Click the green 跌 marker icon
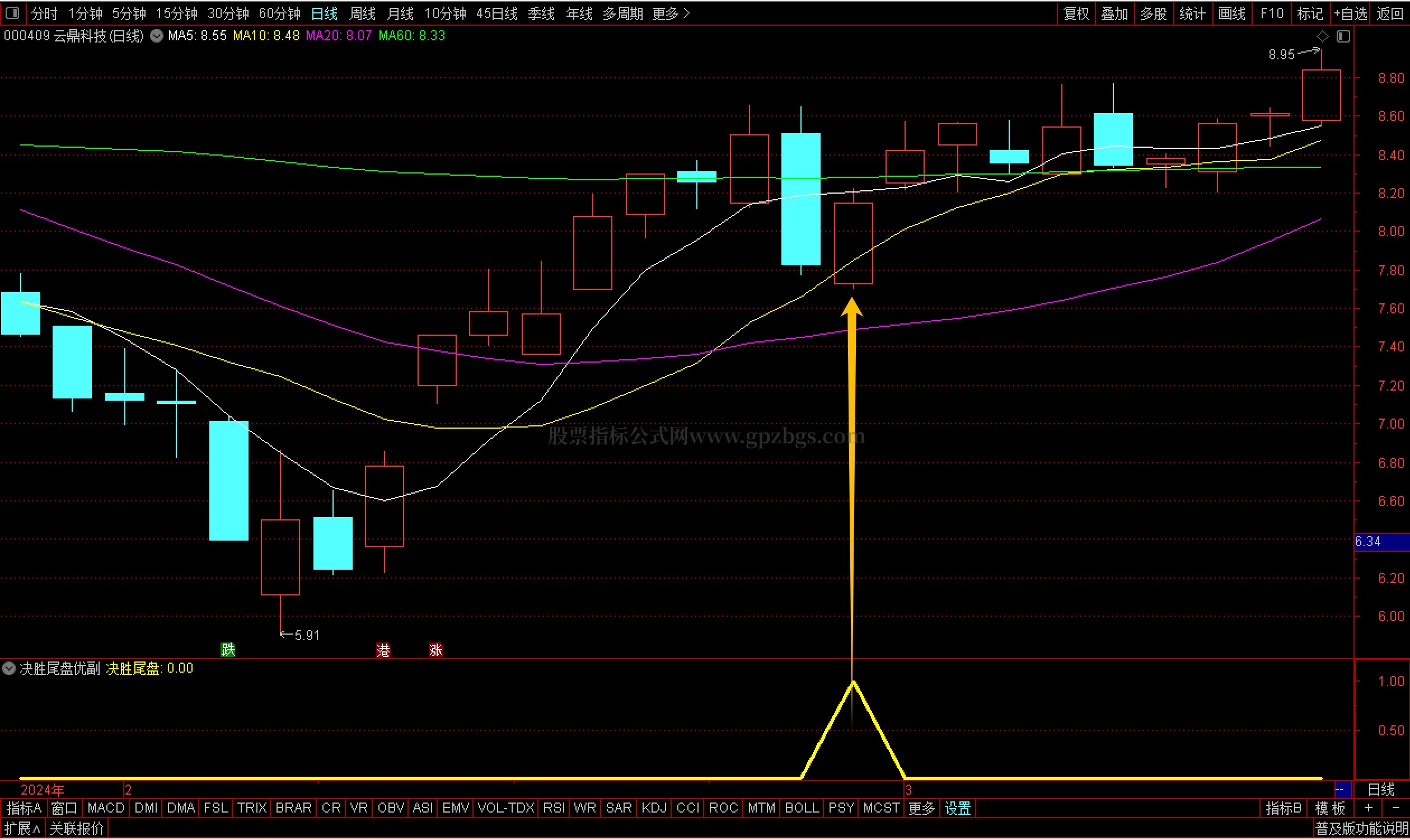The image size is (1410, 840). (228, 650)
